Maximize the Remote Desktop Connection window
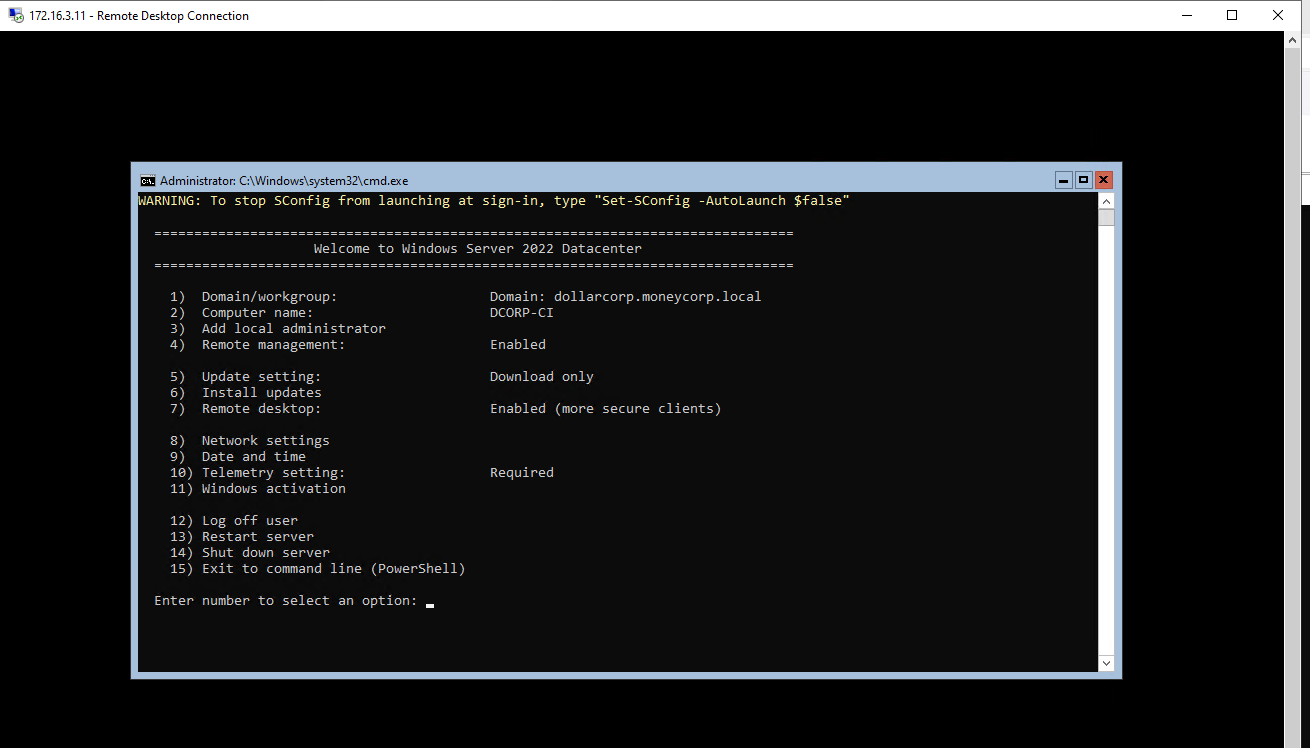This screenshot has width=1310, height=748. (x=1232, y=15)
